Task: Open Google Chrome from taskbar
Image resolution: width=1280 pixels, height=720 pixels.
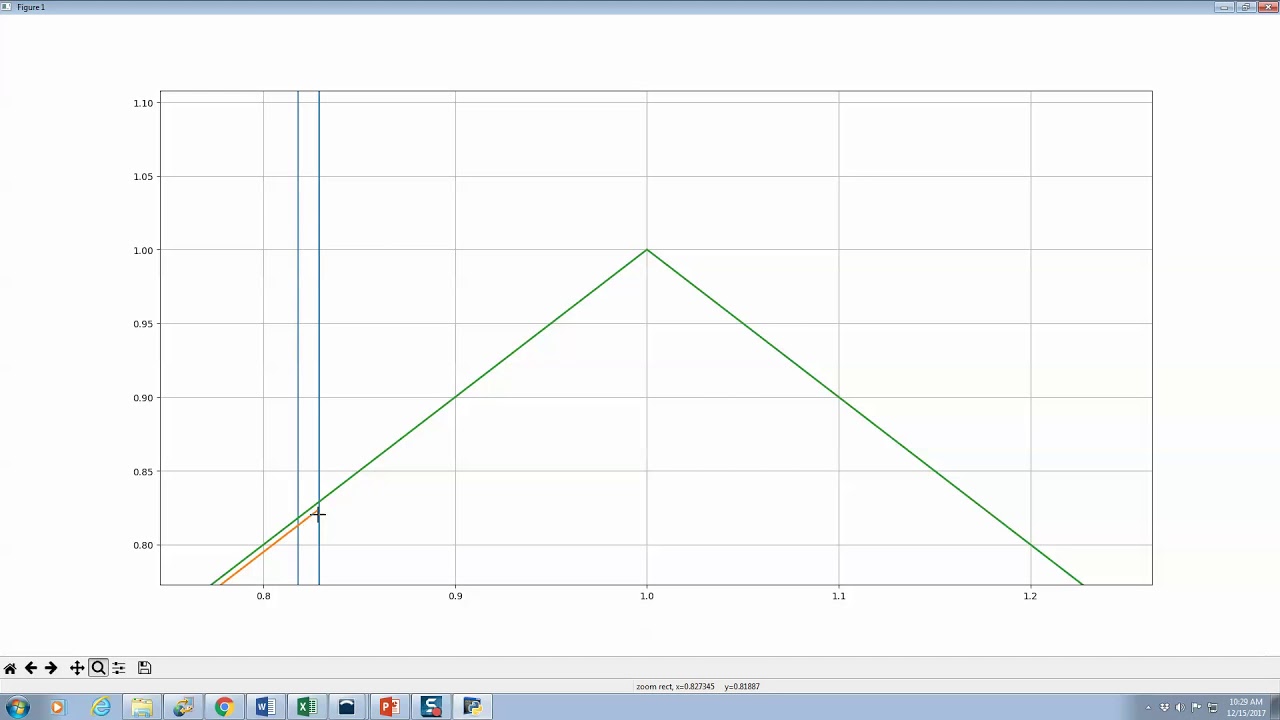Action: click(x=224, y=708)
